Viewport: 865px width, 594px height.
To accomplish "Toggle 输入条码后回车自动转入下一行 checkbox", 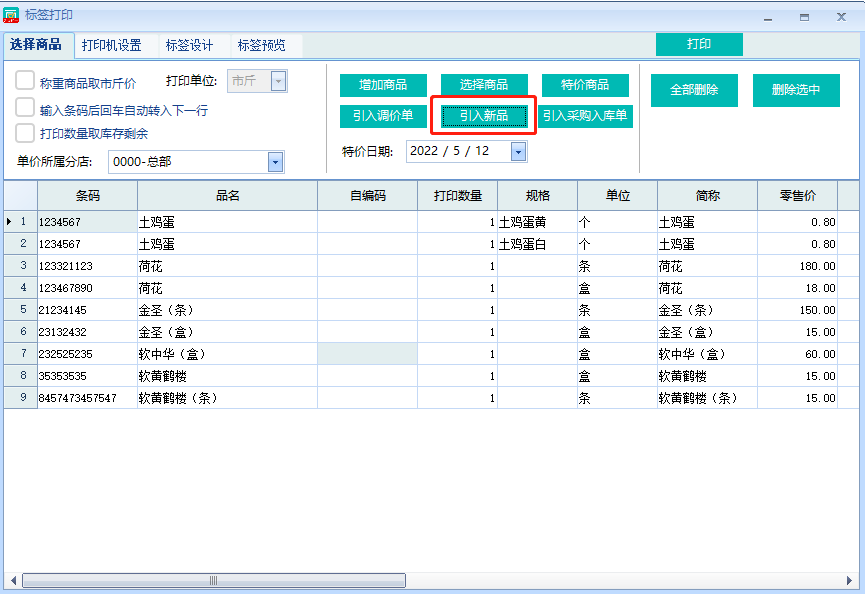I will [x=25, y=108].
